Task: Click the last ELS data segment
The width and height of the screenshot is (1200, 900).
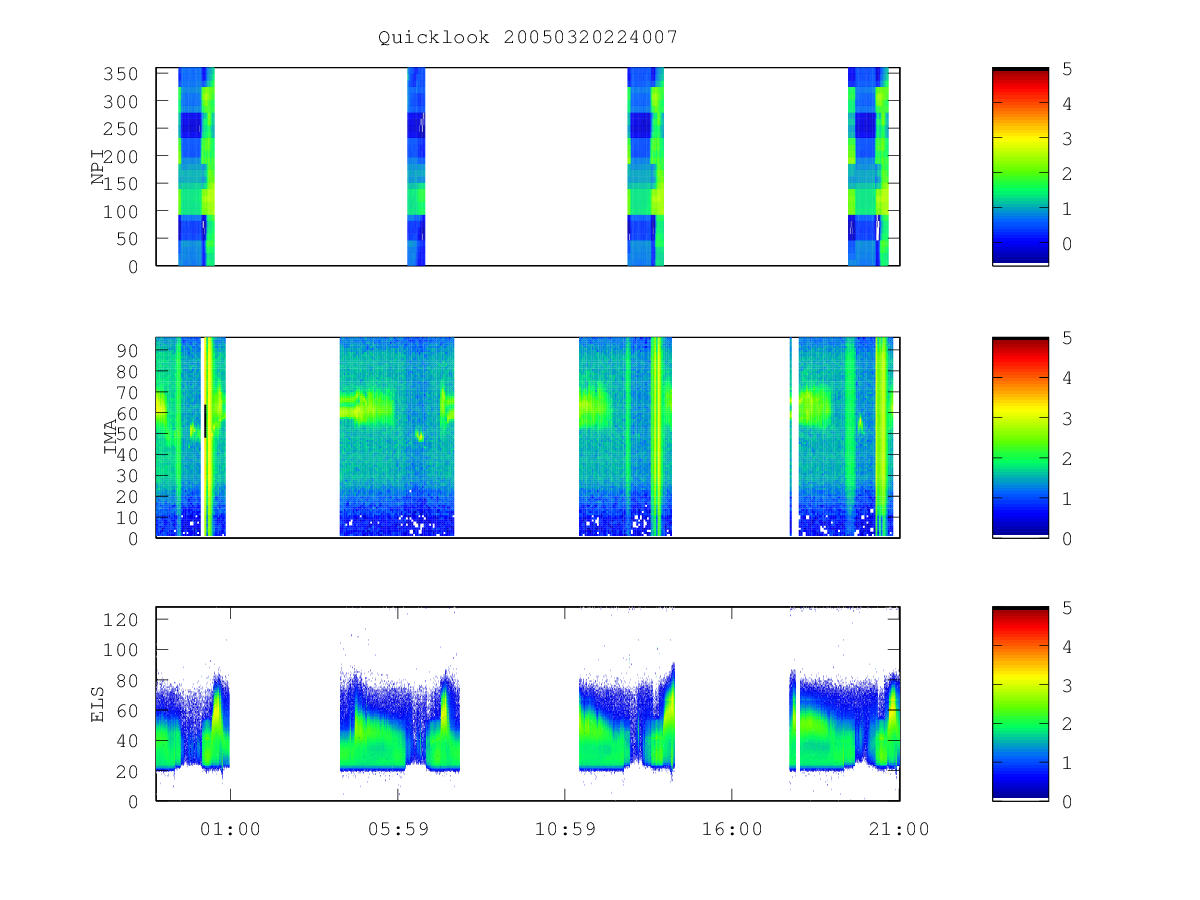Action: [844, 720]
